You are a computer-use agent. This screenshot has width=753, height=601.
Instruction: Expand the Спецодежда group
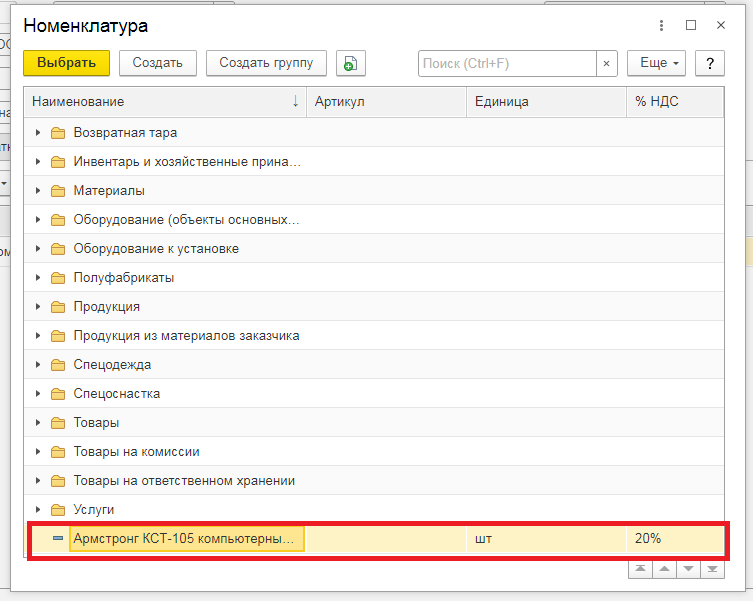point(38,365)
